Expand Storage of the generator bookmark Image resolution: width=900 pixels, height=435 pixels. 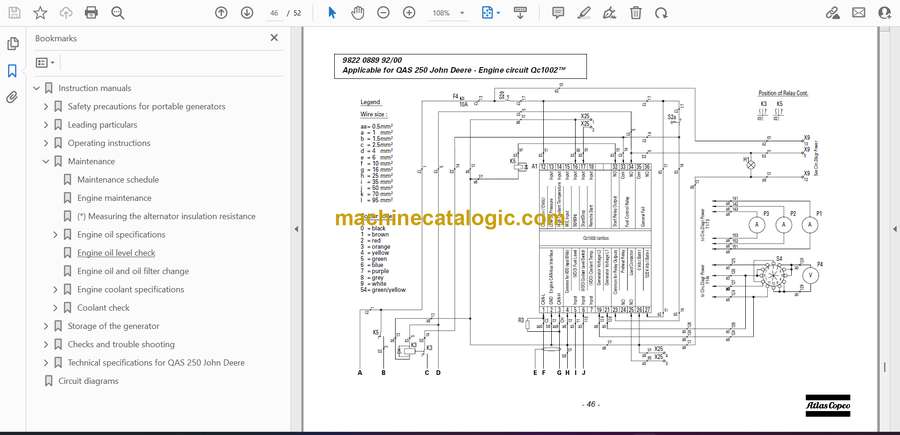coord(46,326)
